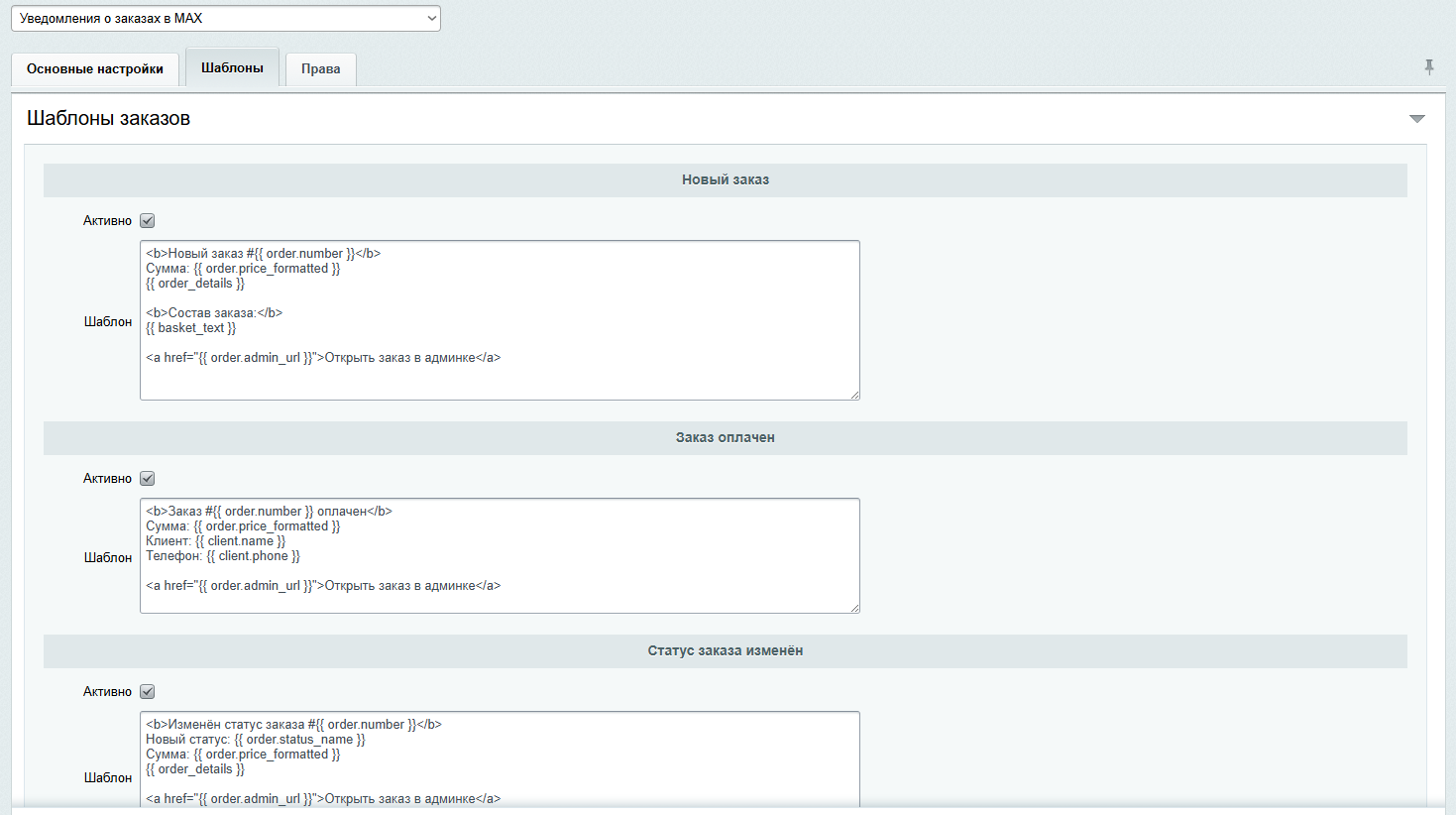Image resolution: width=1456 pixels, height=815 pixels.
Task: Click the "Клиент: {{ client.name }}" line
Action: [216, 541]
